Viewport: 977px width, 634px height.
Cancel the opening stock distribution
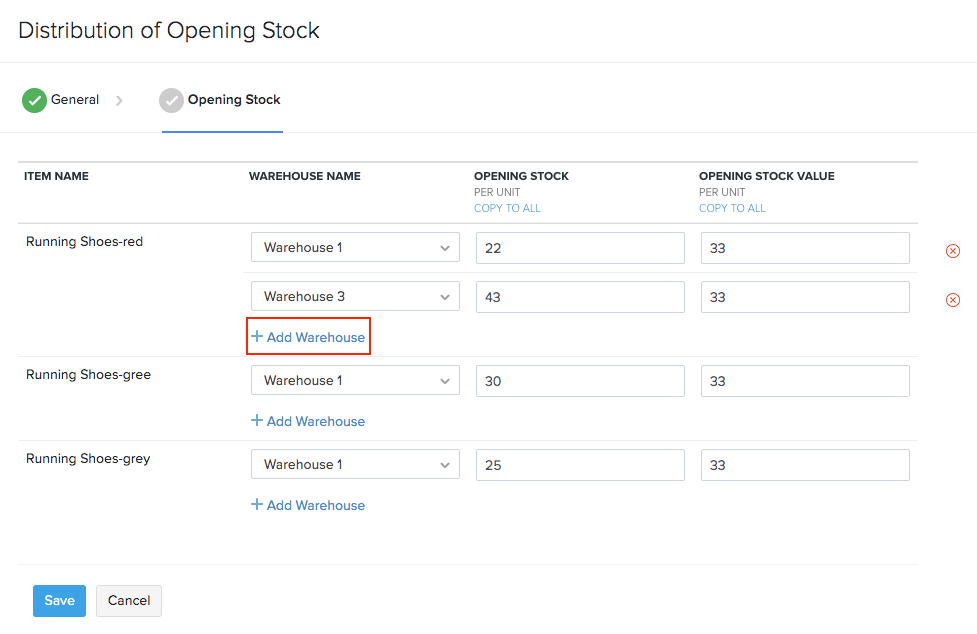coord(128,601)
